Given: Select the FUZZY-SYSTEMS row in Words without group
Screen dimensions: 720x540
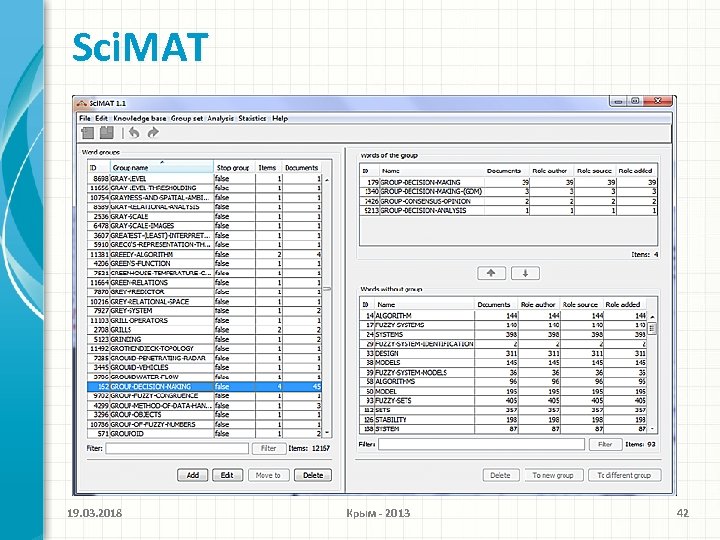Looking at the screenshot, I should coord(504,325).
